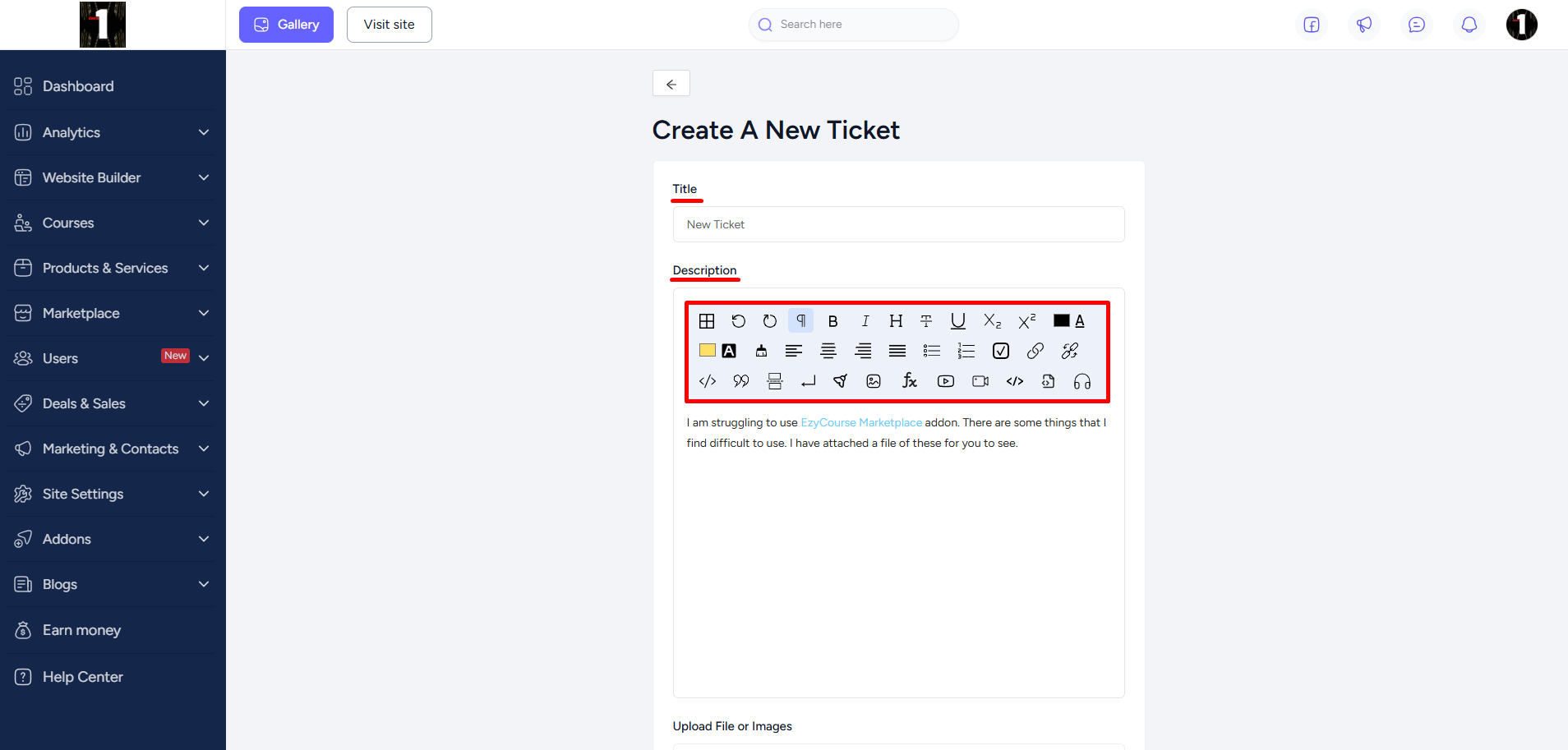Image resolution: width=1568 pixels, height=750 pixels.
Task: Click the paper plane icon in toolbar
Action: tap(840, 381)
